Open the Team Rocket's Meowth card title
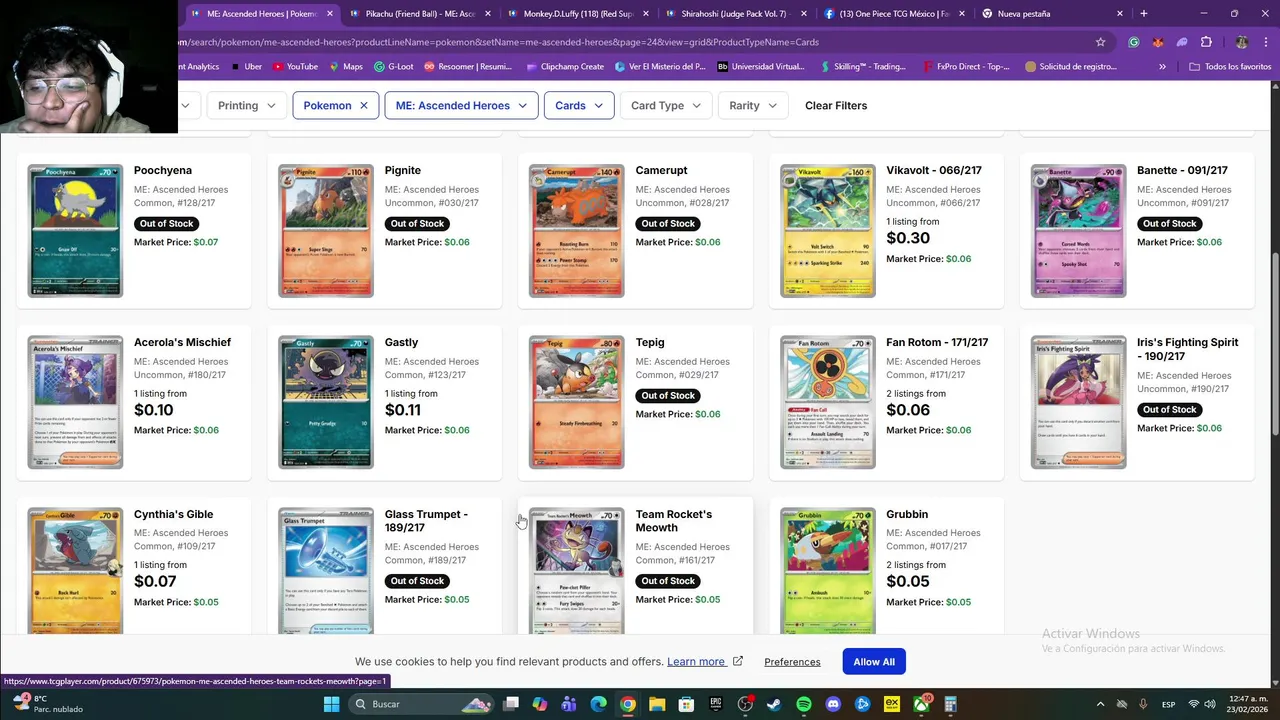The width and height of the screenshot is (1280, 720). coord(674,521)
